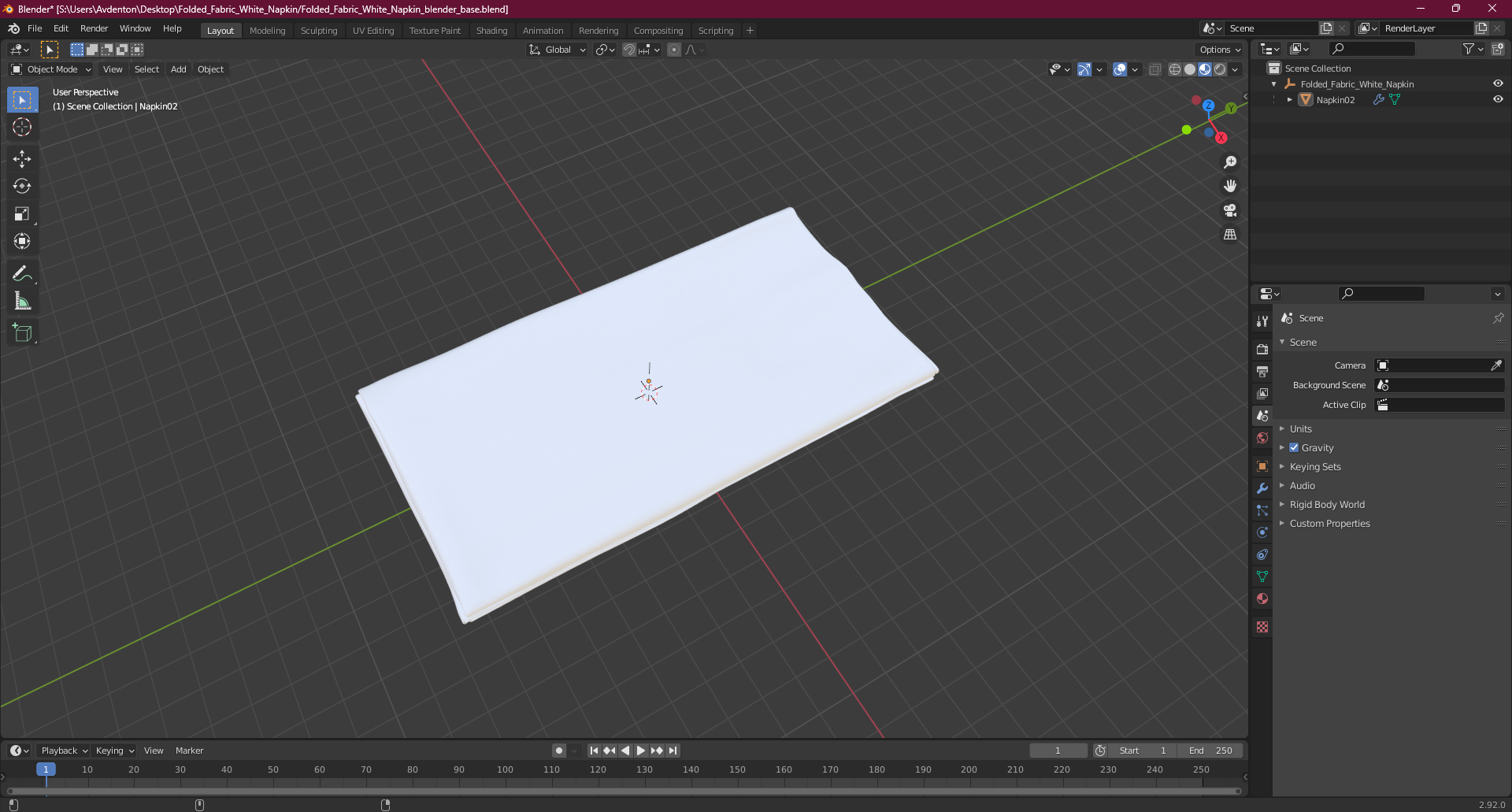1512x812 pixels.
Task: Toggle proportional editing
Action: pos(674,50)
